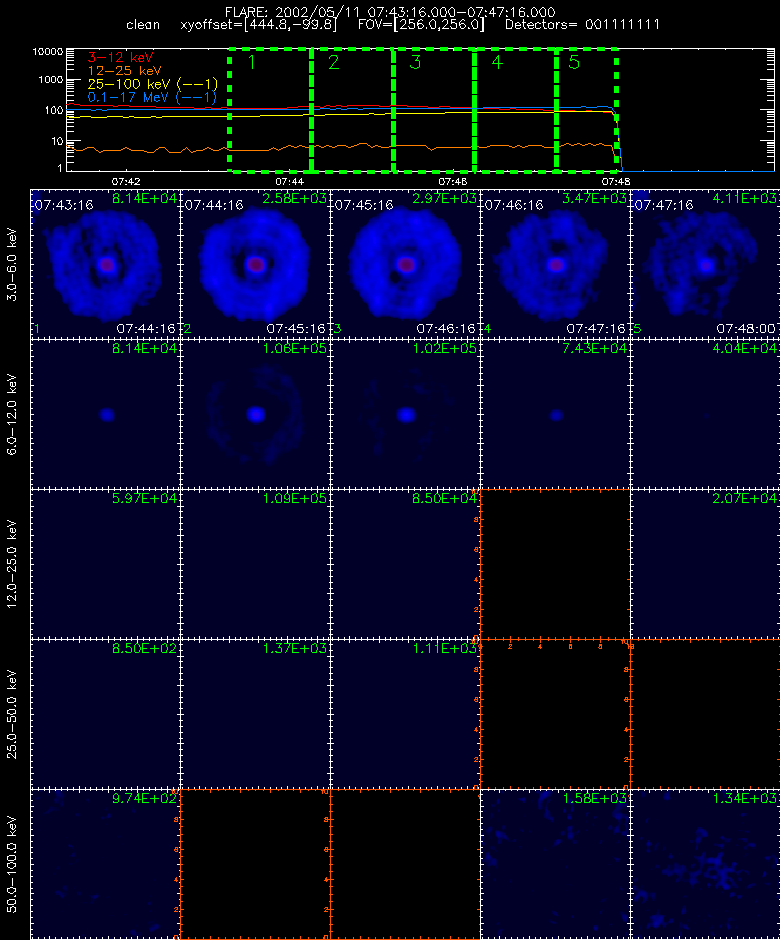Image resolution: width=780 pixels, height=940 pixels.
Task: Click the 1.37E+03 peak value
Action: [x=294, y=648]
